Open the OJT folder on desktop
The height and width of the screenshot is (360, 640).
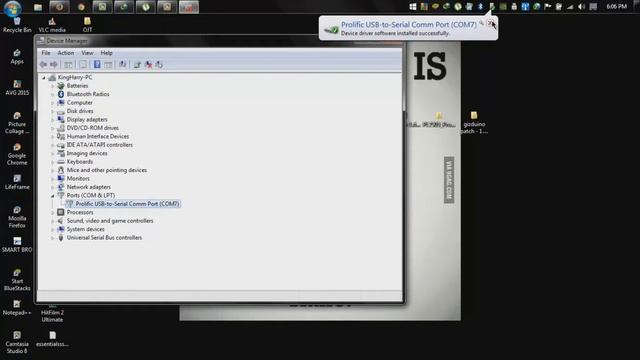click(87, 25)
